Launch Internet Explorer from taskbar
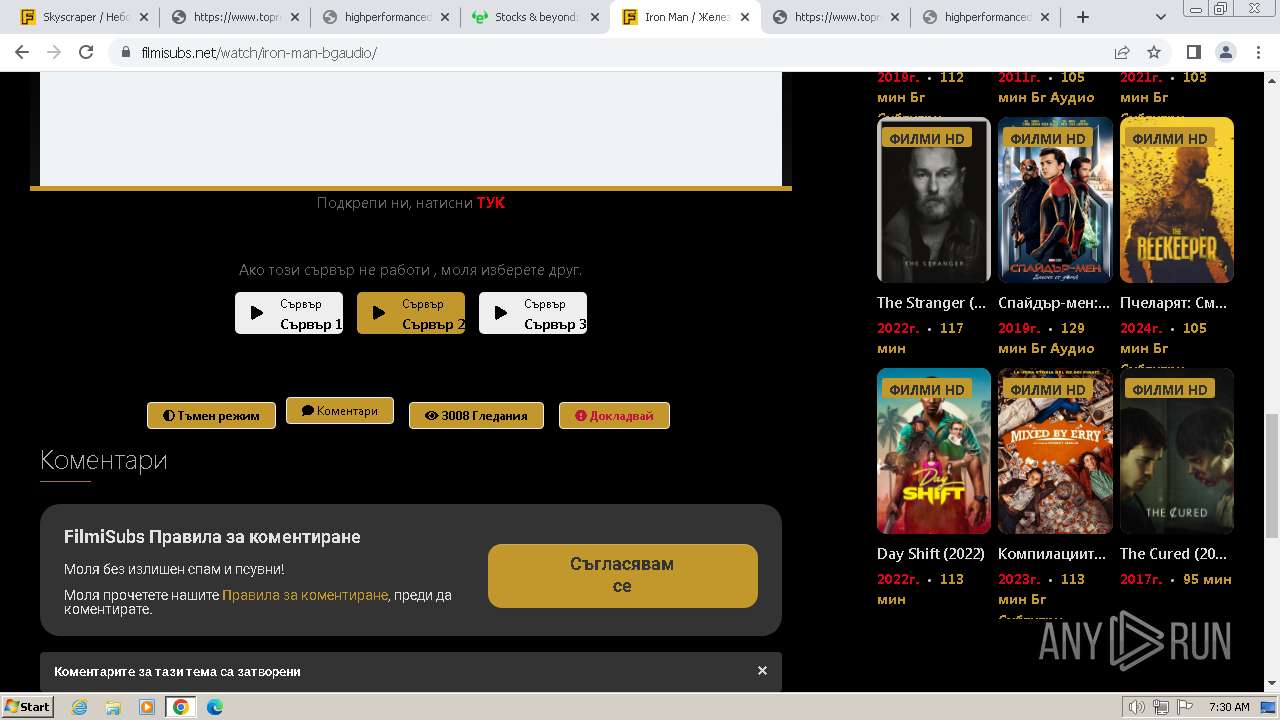The image size is (1280, 720). click(79, 707)
